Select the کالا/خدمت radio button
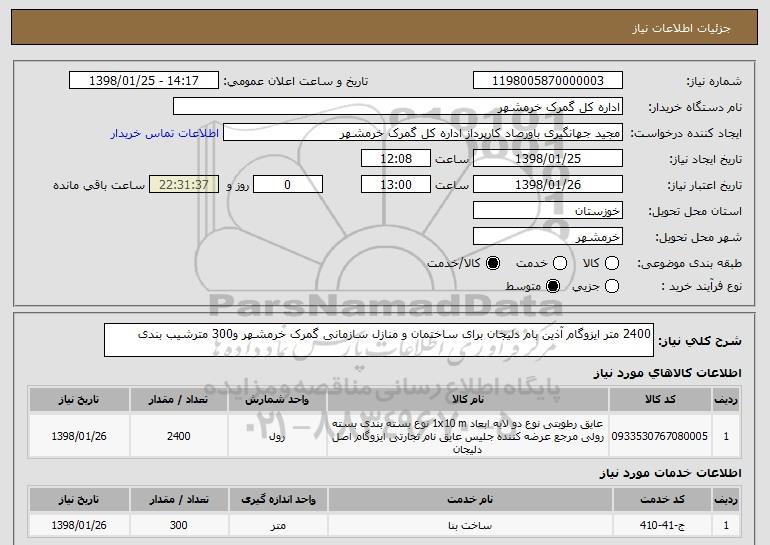Screen dimensions: 770x545 (493, 264)
